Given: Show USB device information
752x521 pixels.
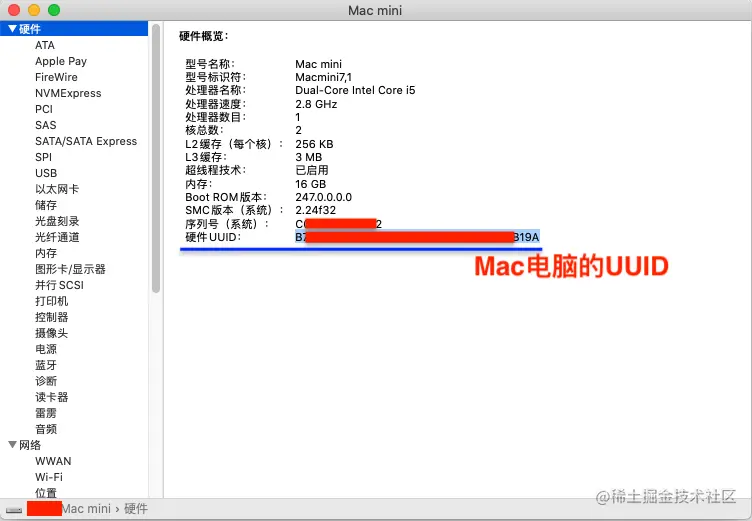Looking at the screenshot, I should point(46,173).
